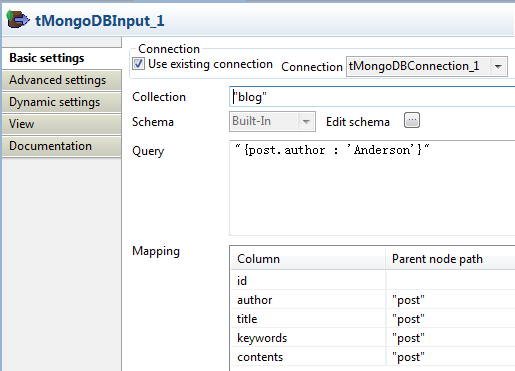The height and width of the screenshot is (371, 515).
Task: Click the empty parent node path for id
Action: [x=451, y=281]
